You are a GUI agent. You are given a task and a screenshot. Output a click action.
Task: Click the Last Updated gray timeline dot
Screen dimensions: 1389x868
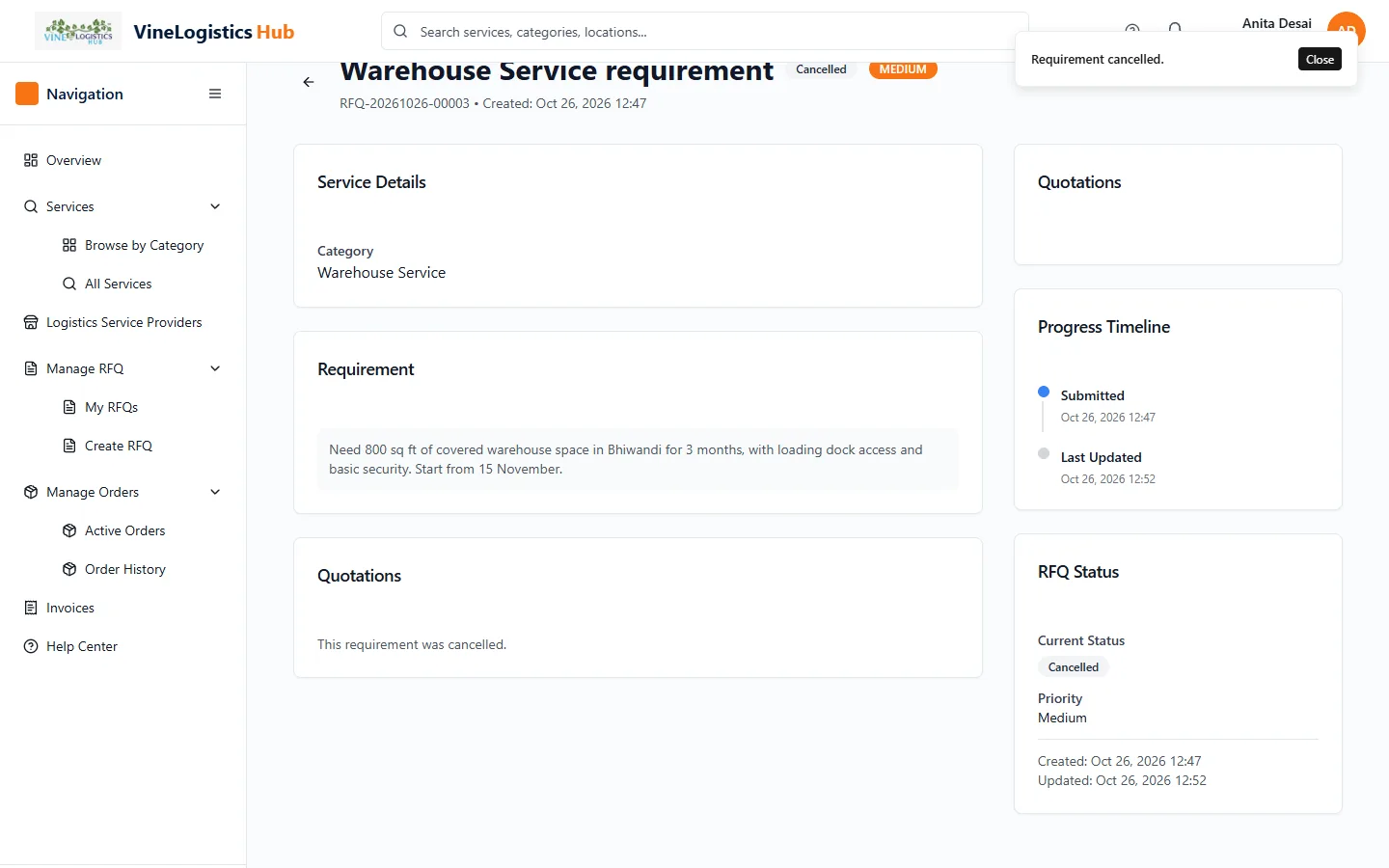click(x=1044, y=453)
